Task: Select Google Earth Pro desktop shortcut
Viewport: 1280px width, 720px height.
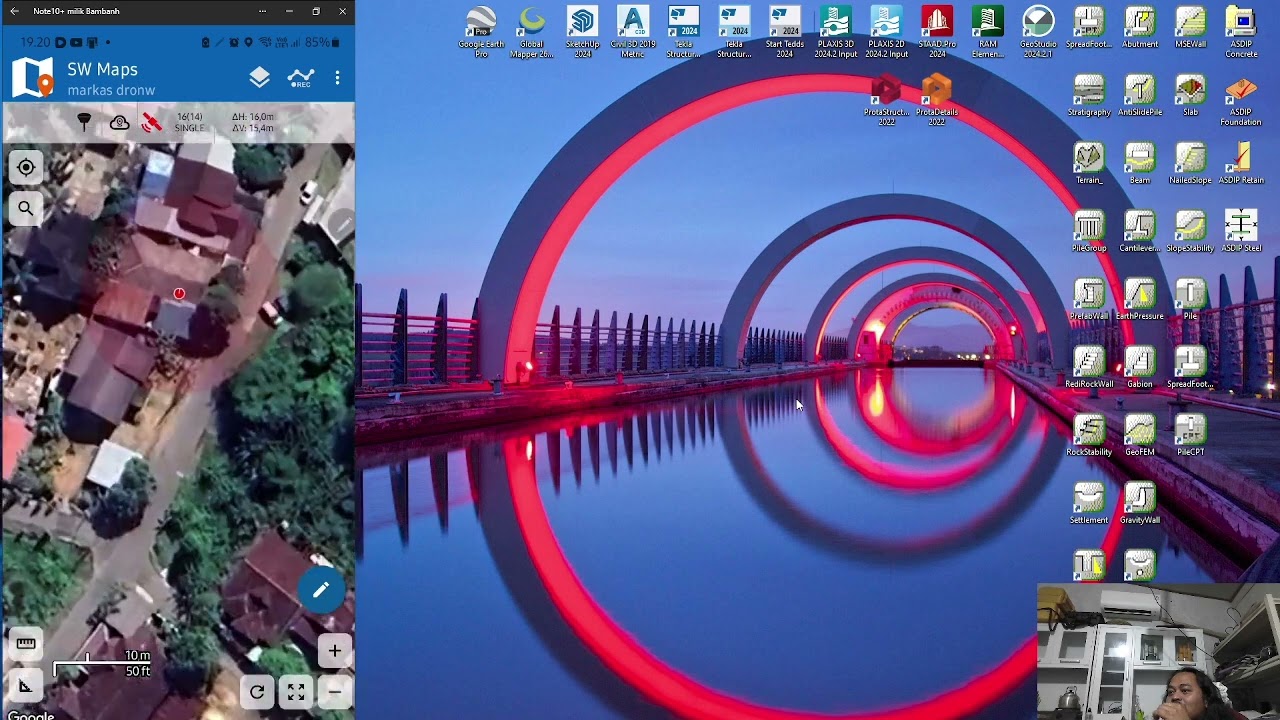Action: 481,32
